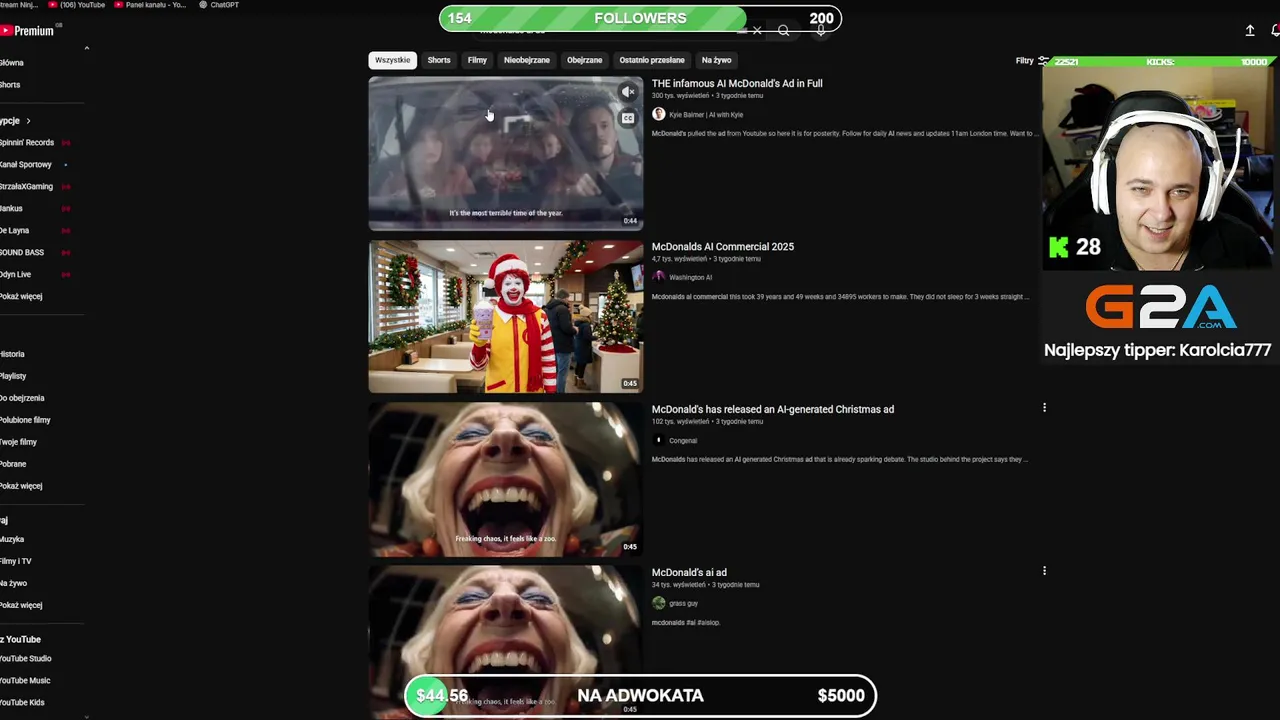Open the StrzałaXGaming subscription
Image resolution: width=1280 pixels, height=720 pixels.
tap(26, 187)
